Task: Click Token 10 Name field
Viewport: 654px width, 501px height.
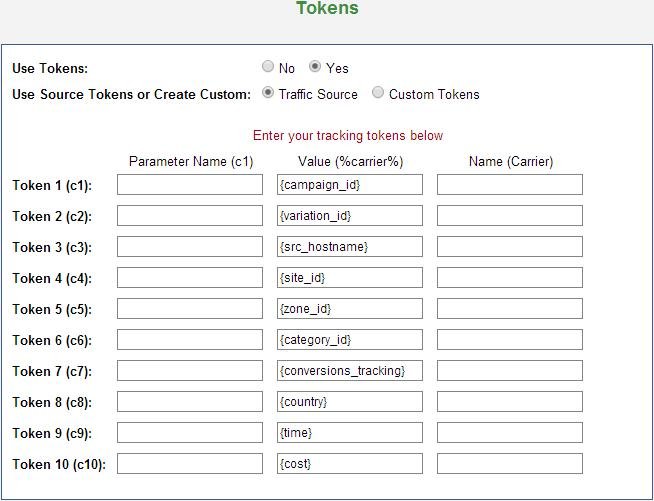Action: [510, 463]
